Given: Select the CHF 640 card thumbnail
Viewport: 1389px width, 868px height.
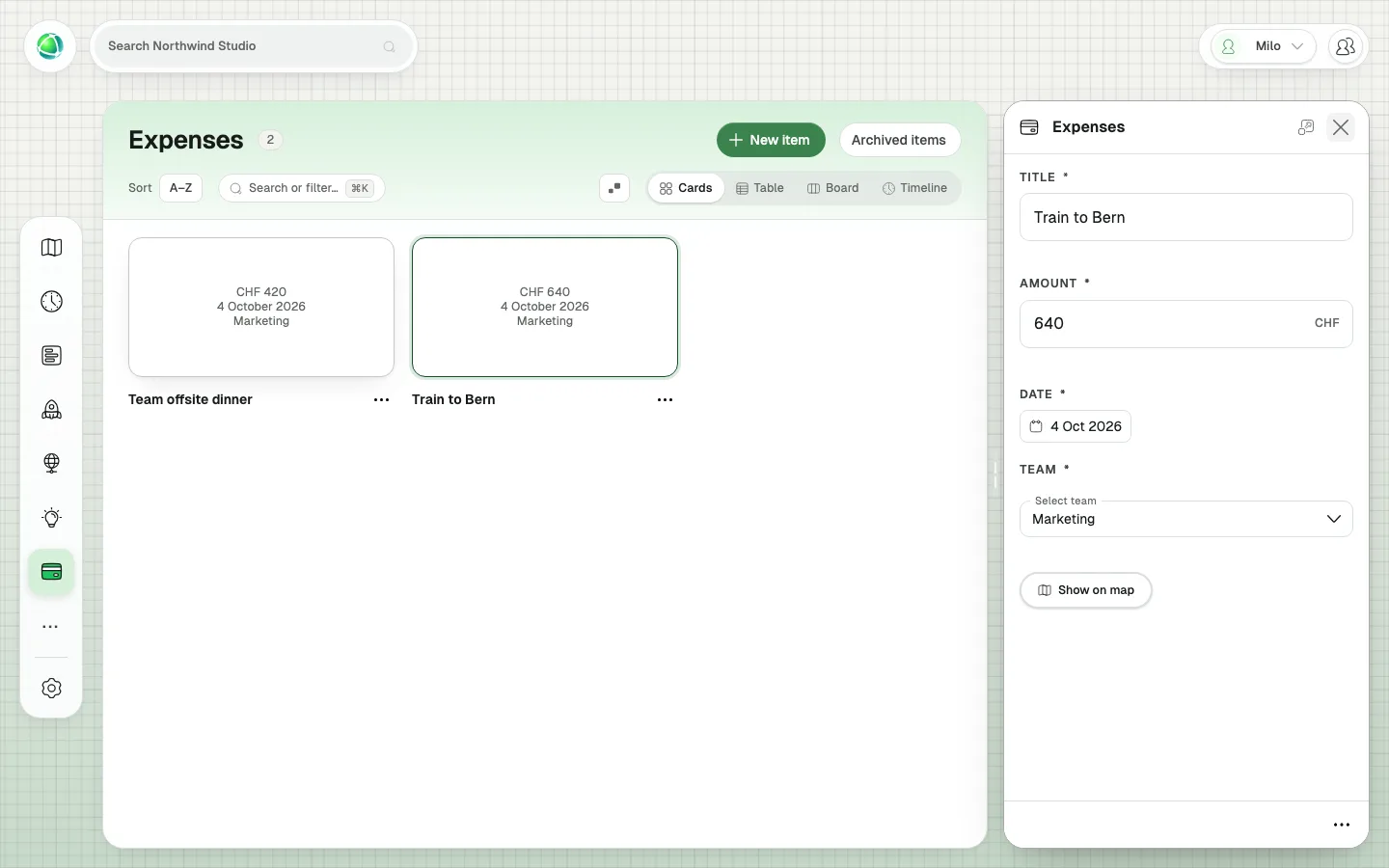Looking at the screenshot, I should [x=545, y=307].
